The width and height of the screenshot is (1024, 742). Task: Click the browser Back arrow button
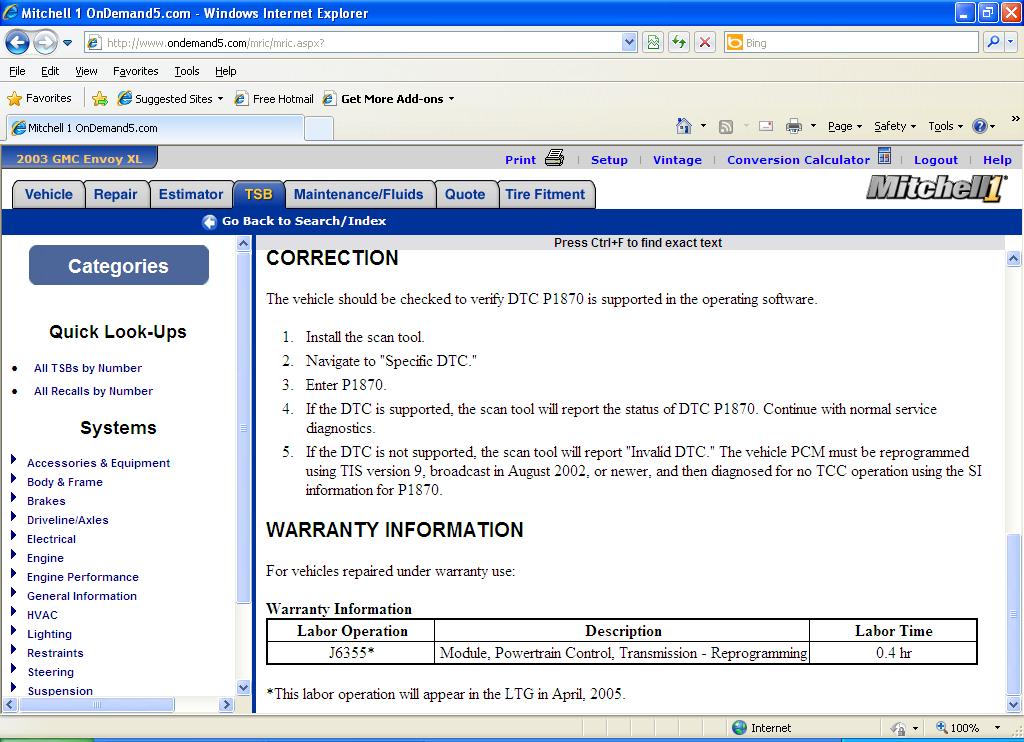18,43
